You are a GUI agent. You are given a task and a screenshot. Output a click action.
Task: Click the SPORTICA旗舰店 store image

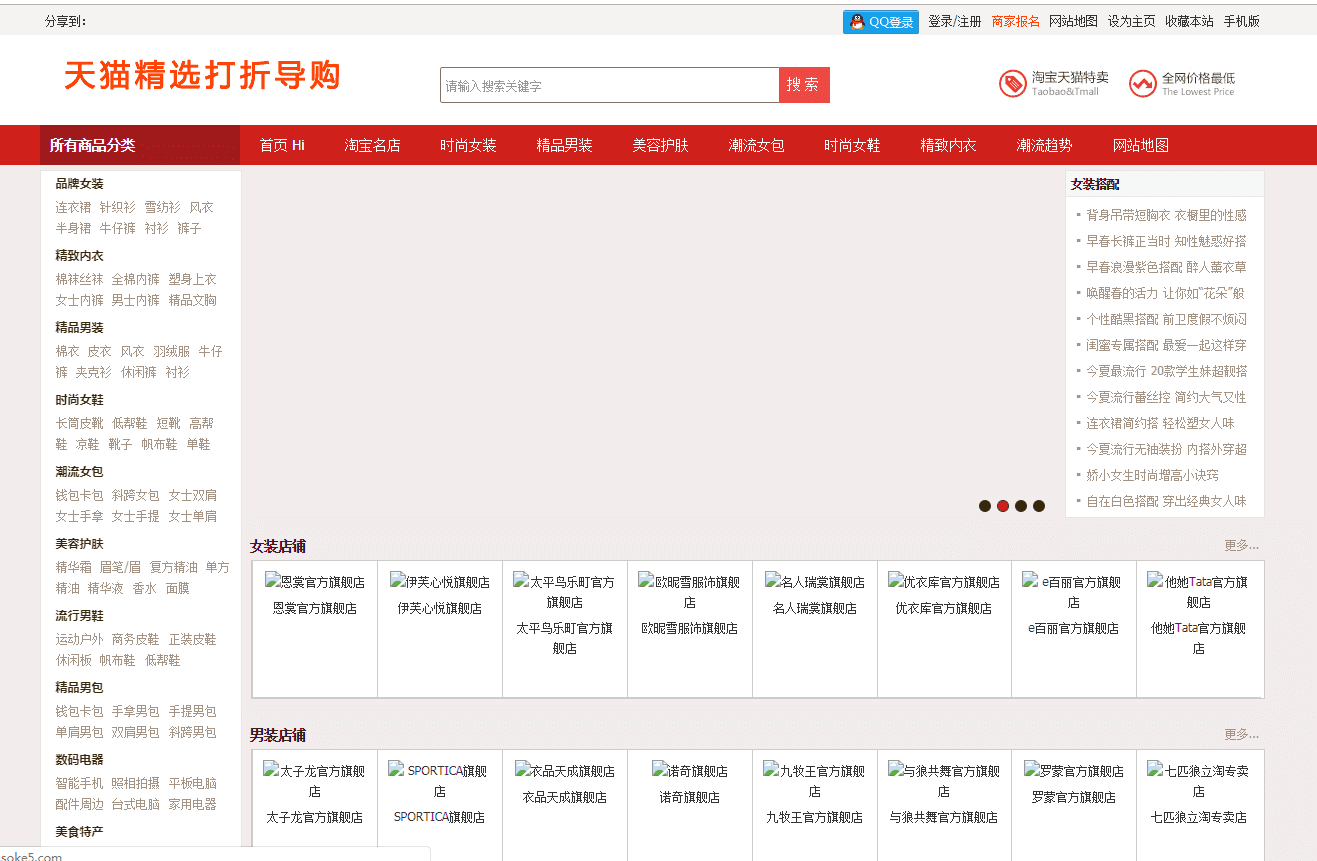439,781
